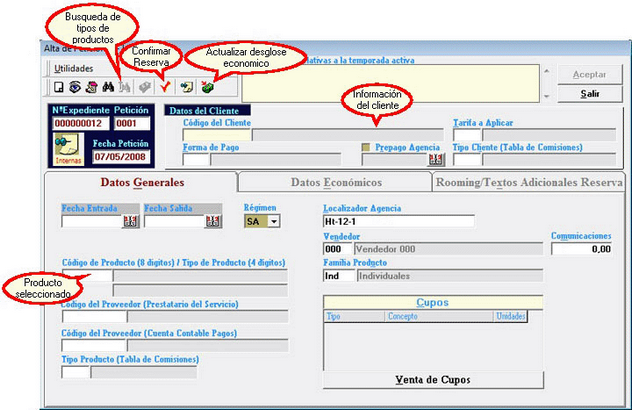Click the new blank document toolbar icon
This screenshot has height=410, width=632.
59,87
